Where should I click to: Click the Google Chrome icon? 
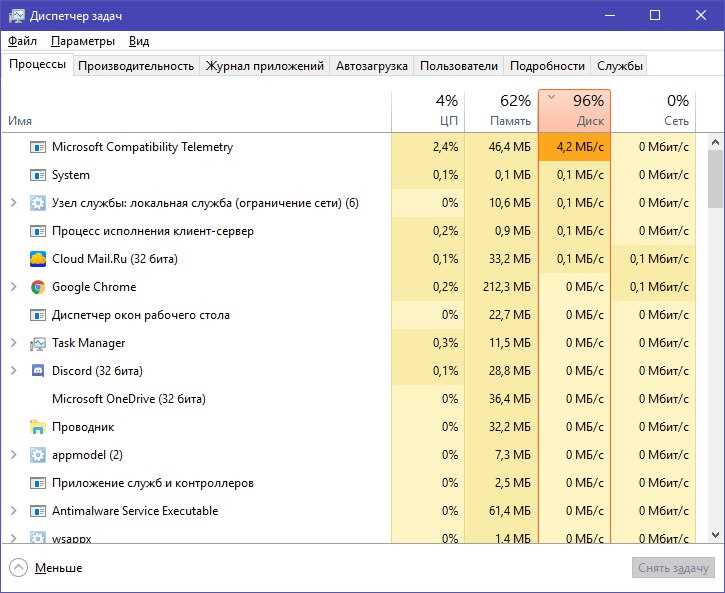37,287
